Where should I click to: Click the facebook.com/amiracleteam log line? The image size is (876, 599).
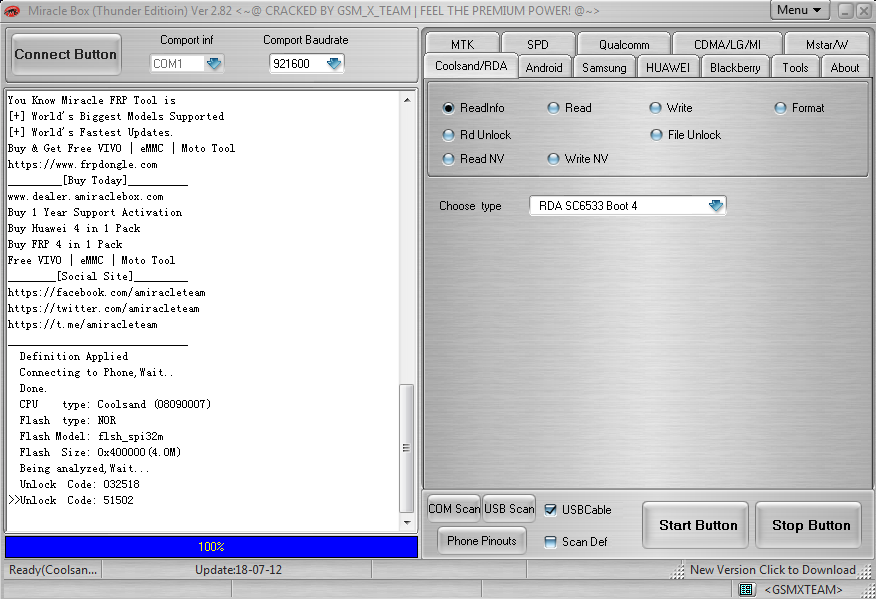click(x=107, y=292)
